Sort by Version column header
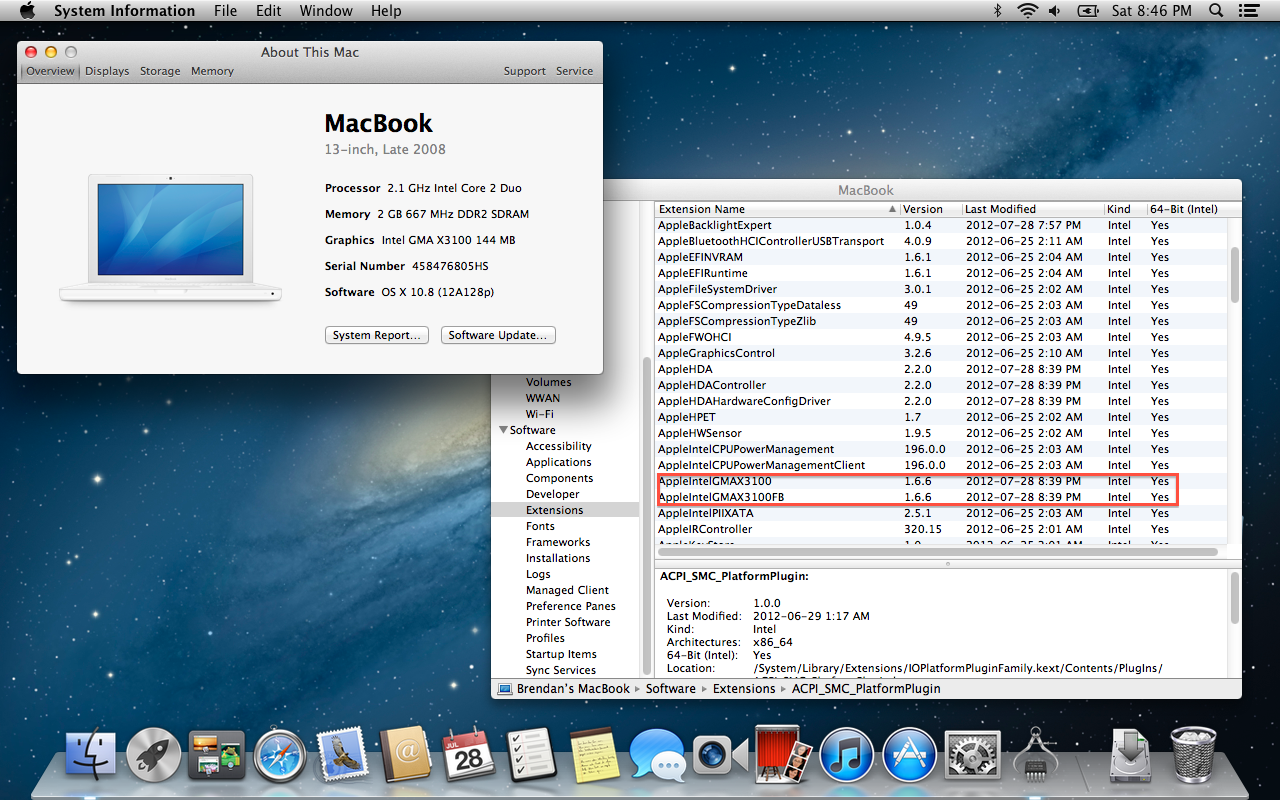Viewport: 1280px width, 800px height. click(930, 209)
